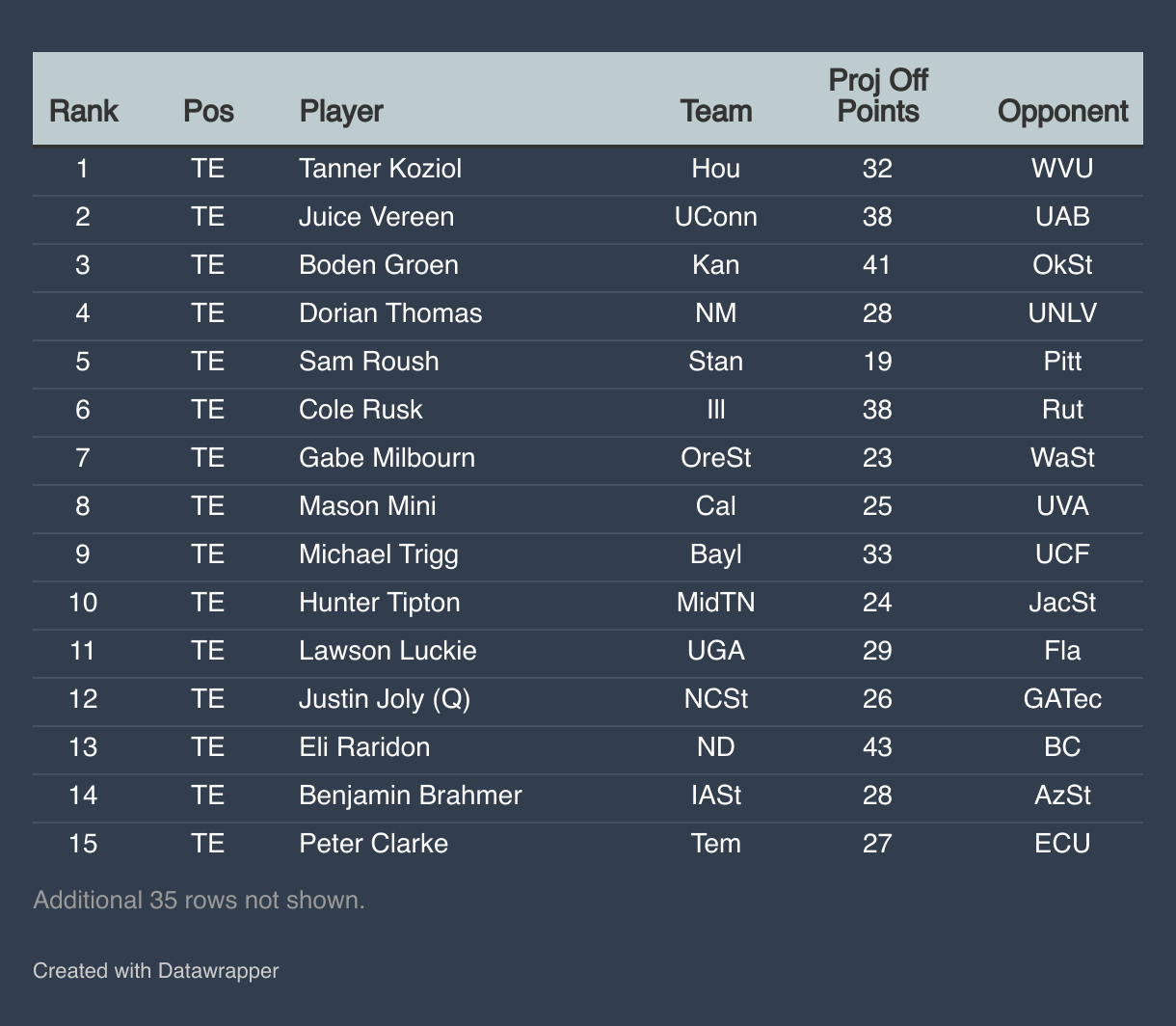This screenshot has width=1176, height=1026.
Task: Select Peter Clarke in the last row
Action: 374,844
